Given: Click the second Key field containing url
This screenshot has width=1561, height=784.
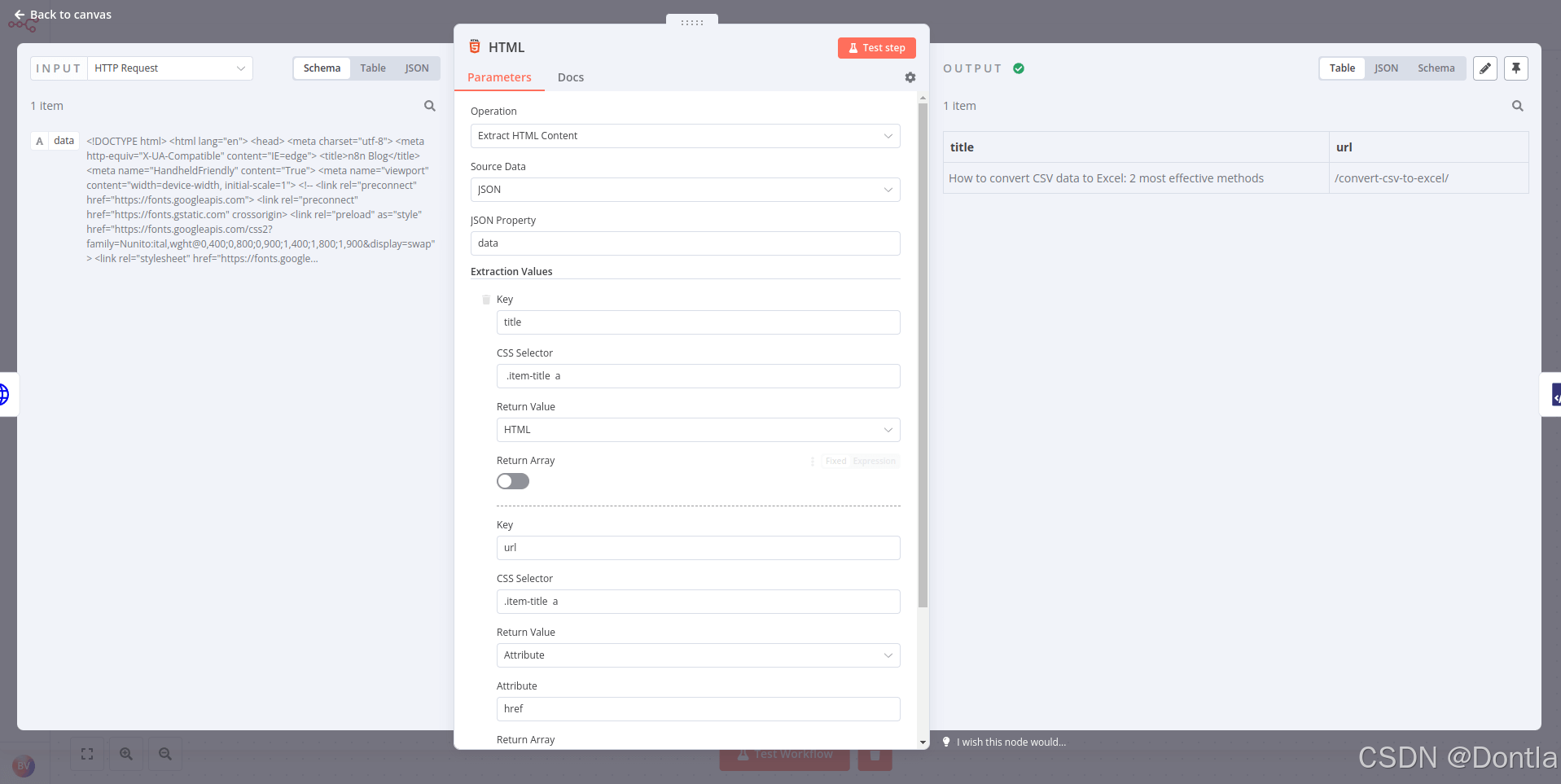Looking at the screenshot, I should [699, 548].
